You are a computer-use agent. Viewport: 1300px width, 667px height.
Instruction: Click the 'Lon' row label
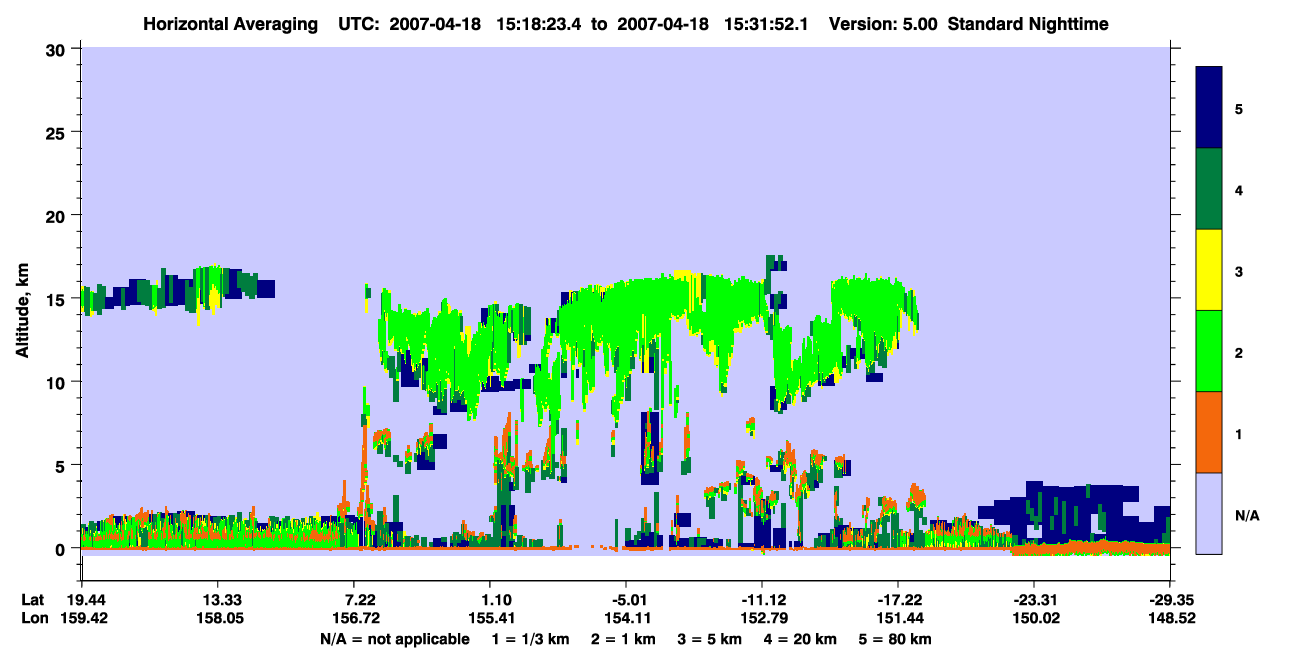pyautogui.click(x=33, y=618)
